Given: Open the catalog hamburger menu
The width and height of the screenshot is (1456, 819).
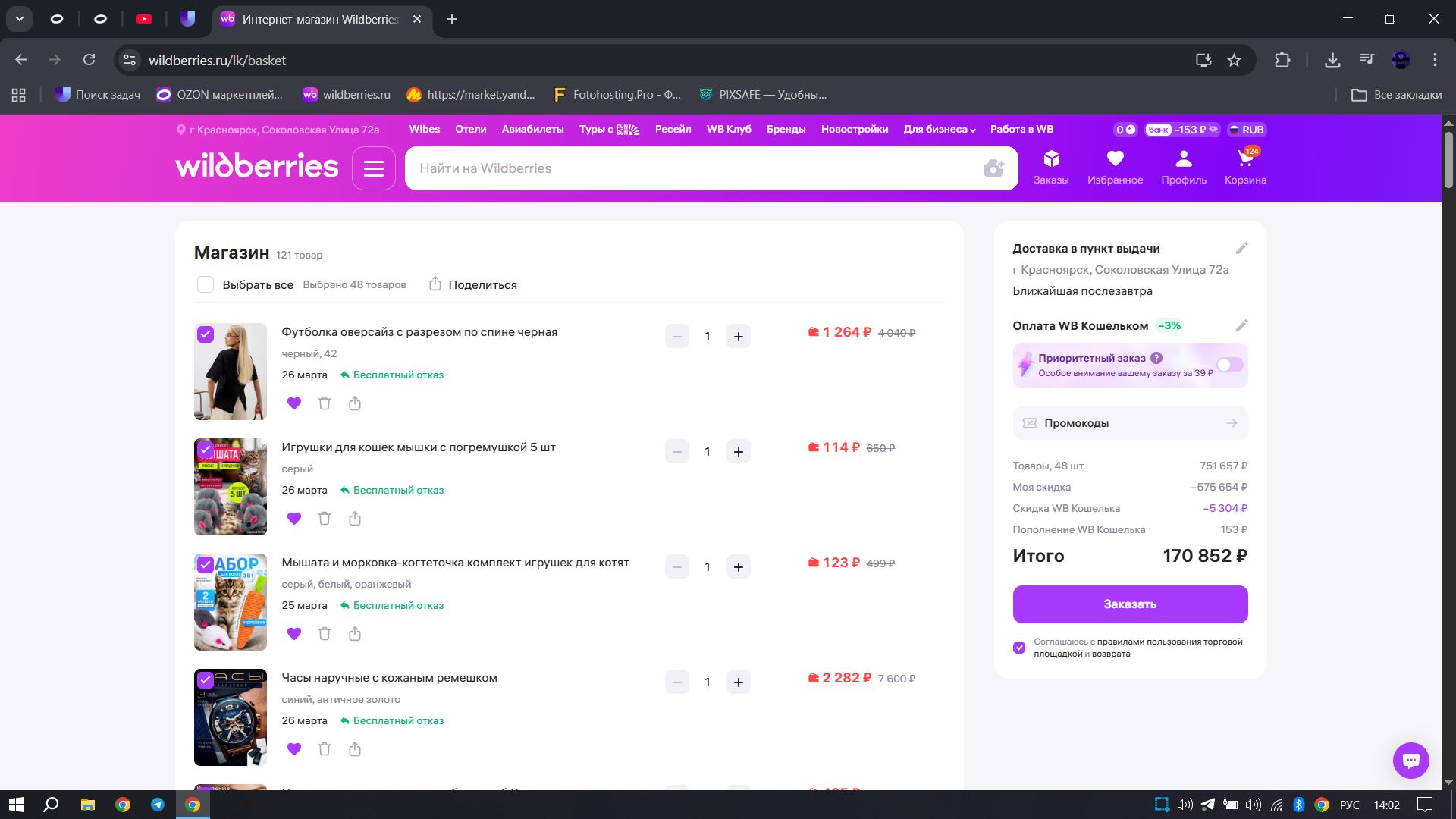Looking at the screenshot, I should tap(374, 168).
